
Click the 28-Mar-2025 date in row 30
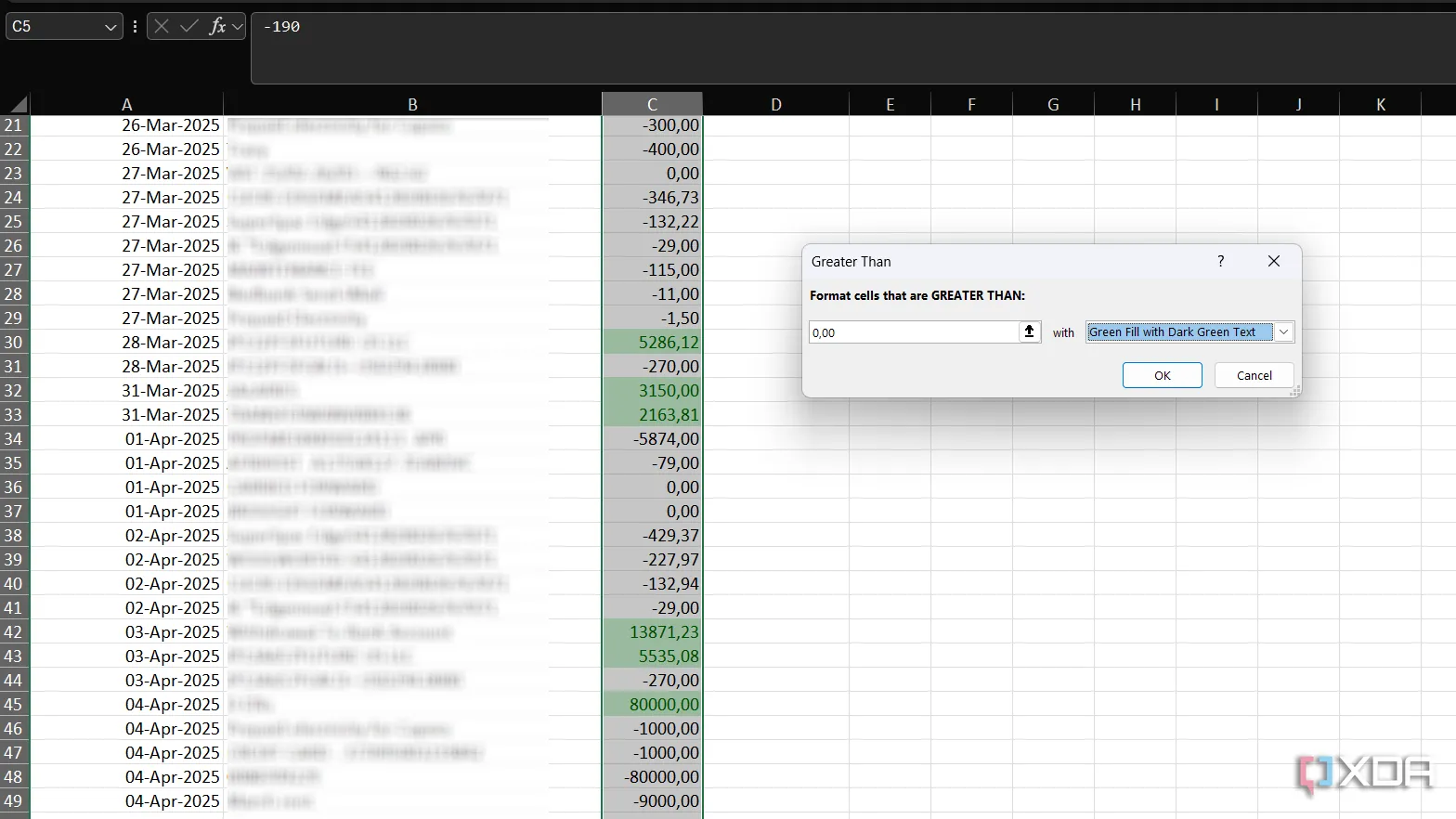127,343
